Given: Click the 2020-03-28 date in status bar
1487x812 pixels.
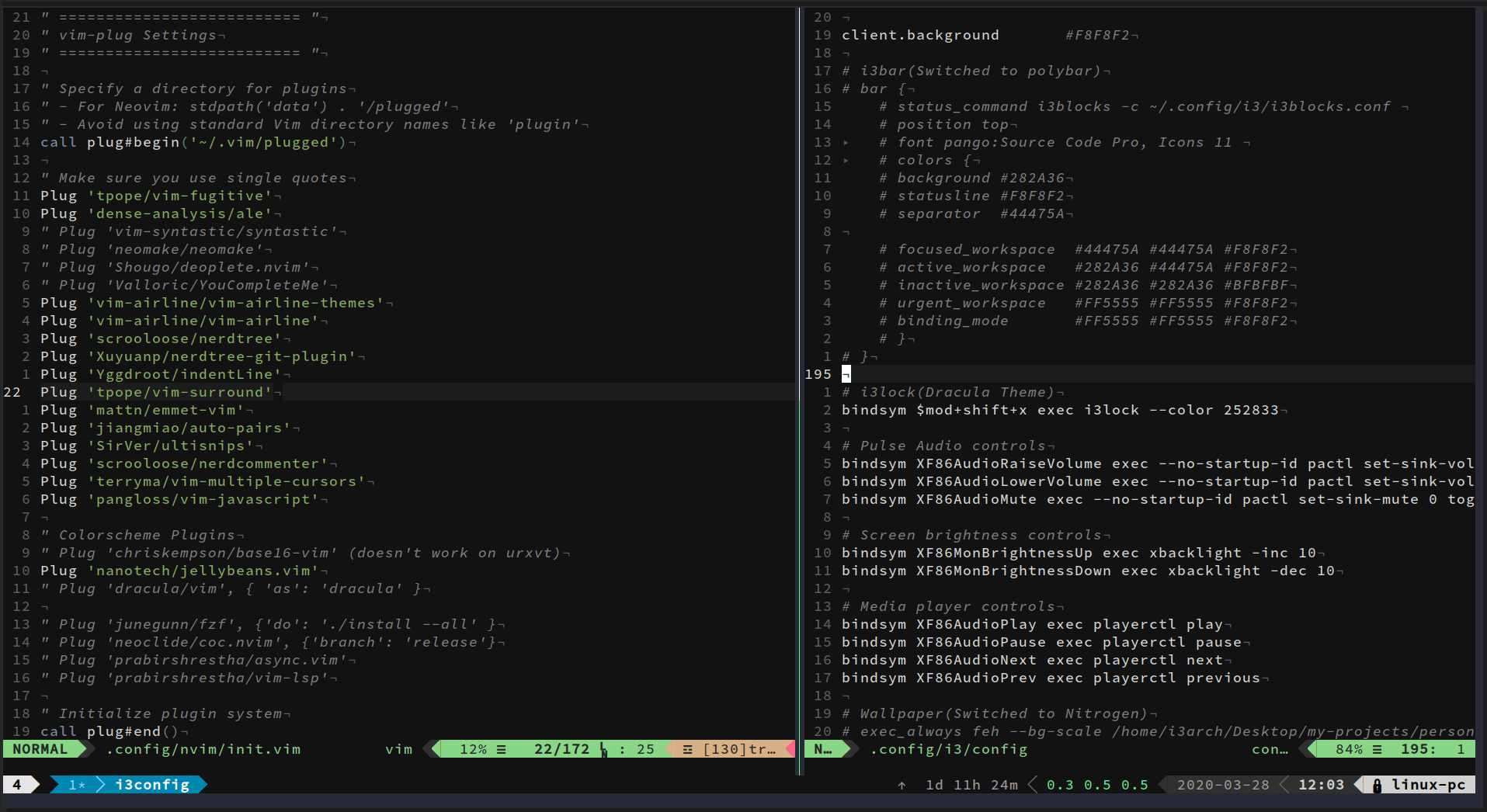Looking at the screenshot, I should click(x=1223, y=785).
